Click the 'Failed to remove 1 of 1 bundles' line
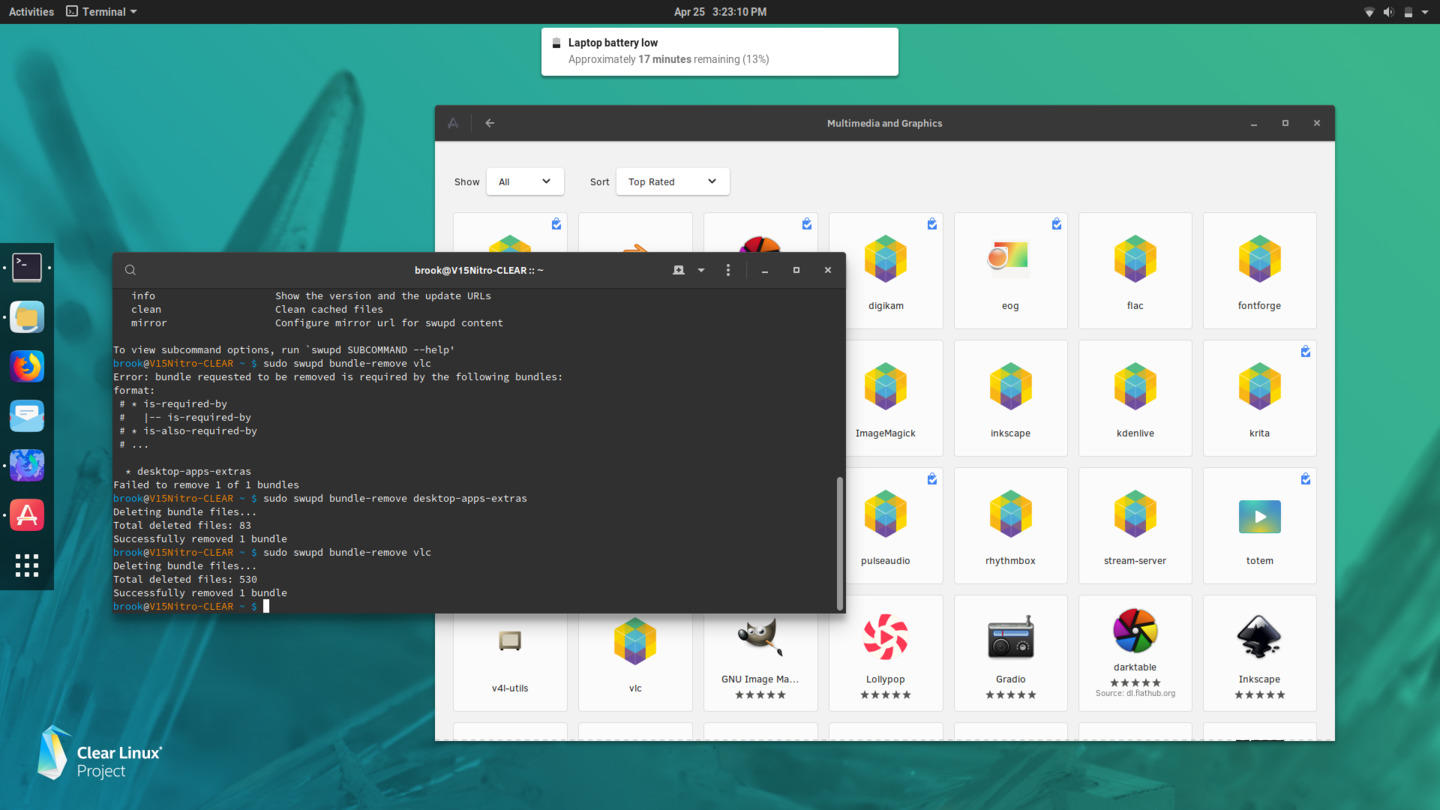This screenshot has width=1440, height=810. click(x=206, y=485)
